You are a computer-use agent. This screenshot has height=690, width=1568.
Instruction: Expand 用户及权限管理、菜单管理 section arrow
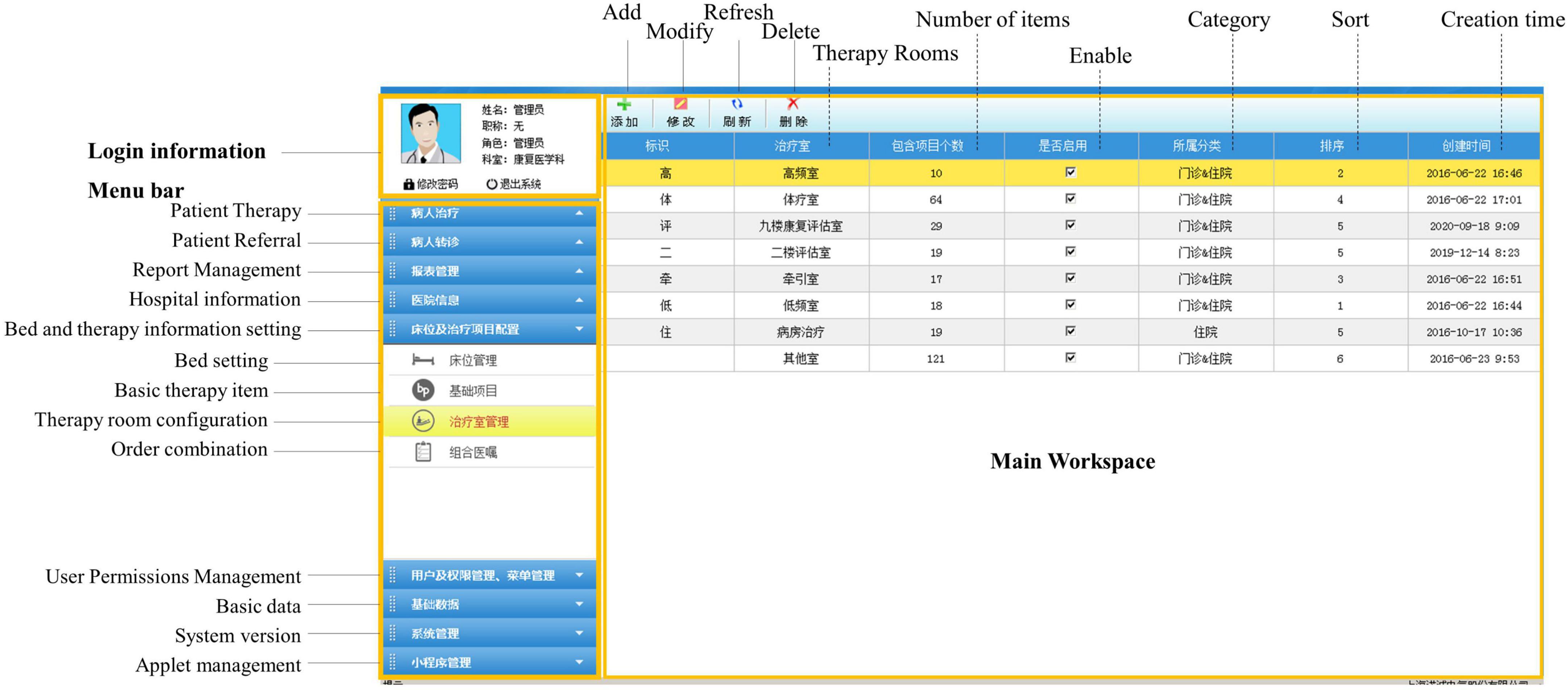[x=579, y=575]
